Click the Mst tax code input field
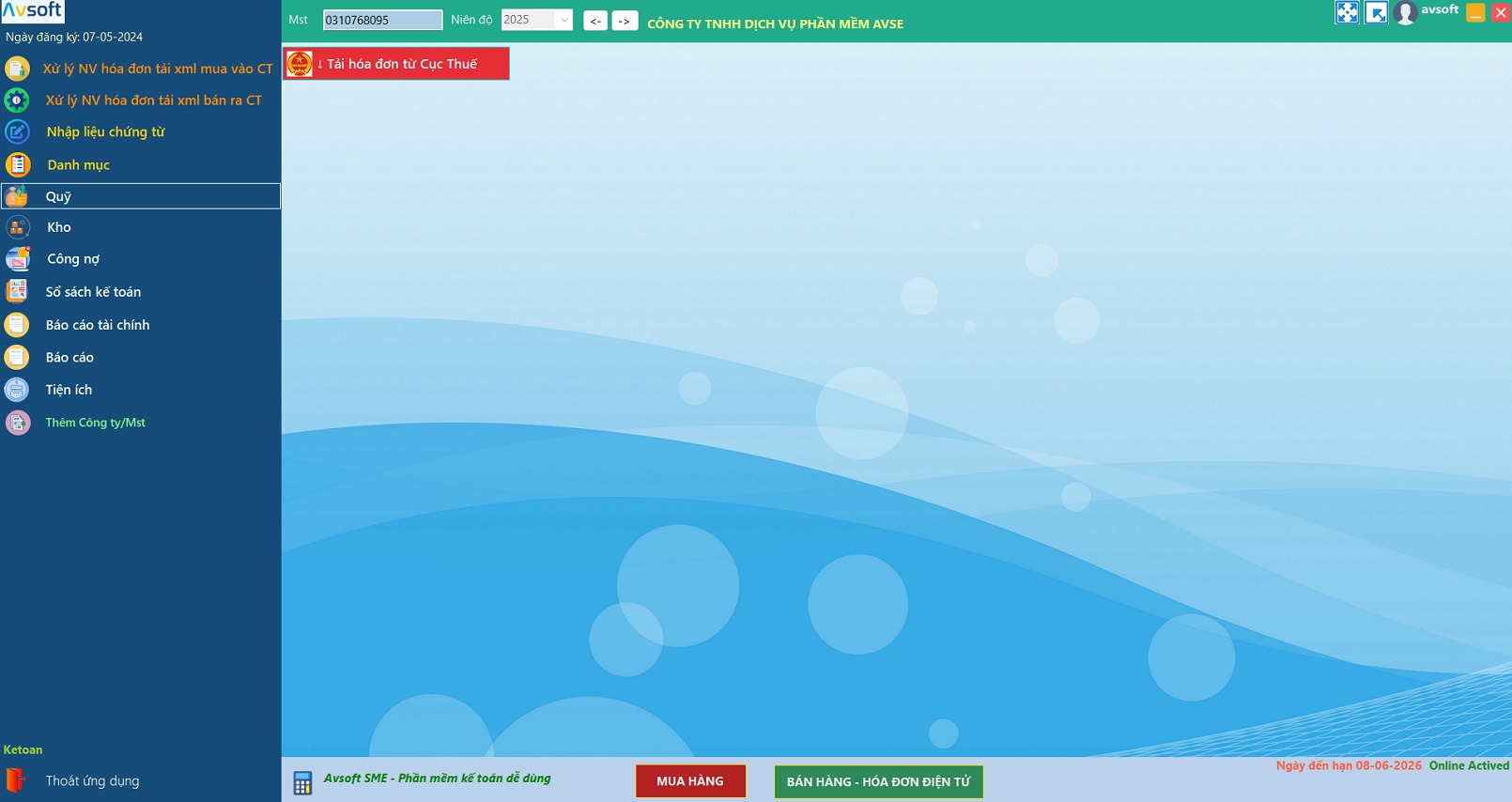Viewport: 1512px width, 802px height. 382,20
